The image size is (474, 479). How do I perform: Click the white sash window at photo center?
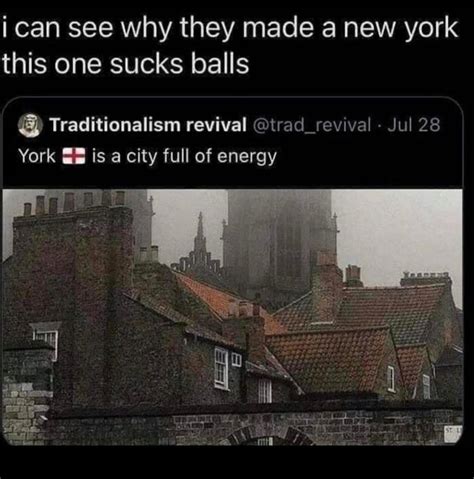221,368
